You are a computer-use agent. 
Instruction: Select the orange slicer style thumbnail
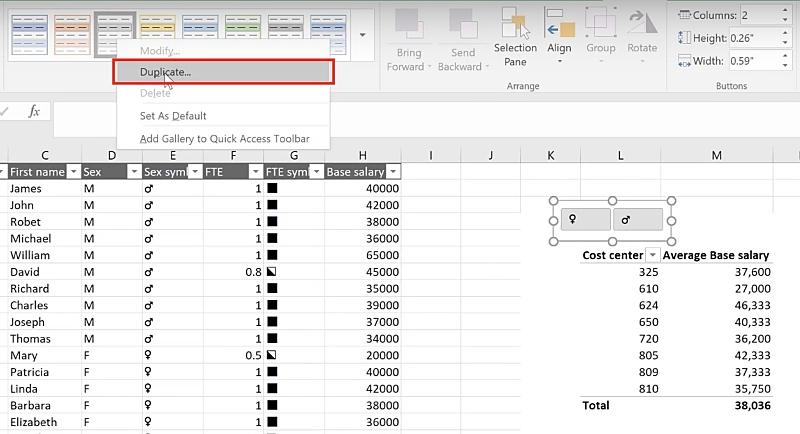pos(71,33)
